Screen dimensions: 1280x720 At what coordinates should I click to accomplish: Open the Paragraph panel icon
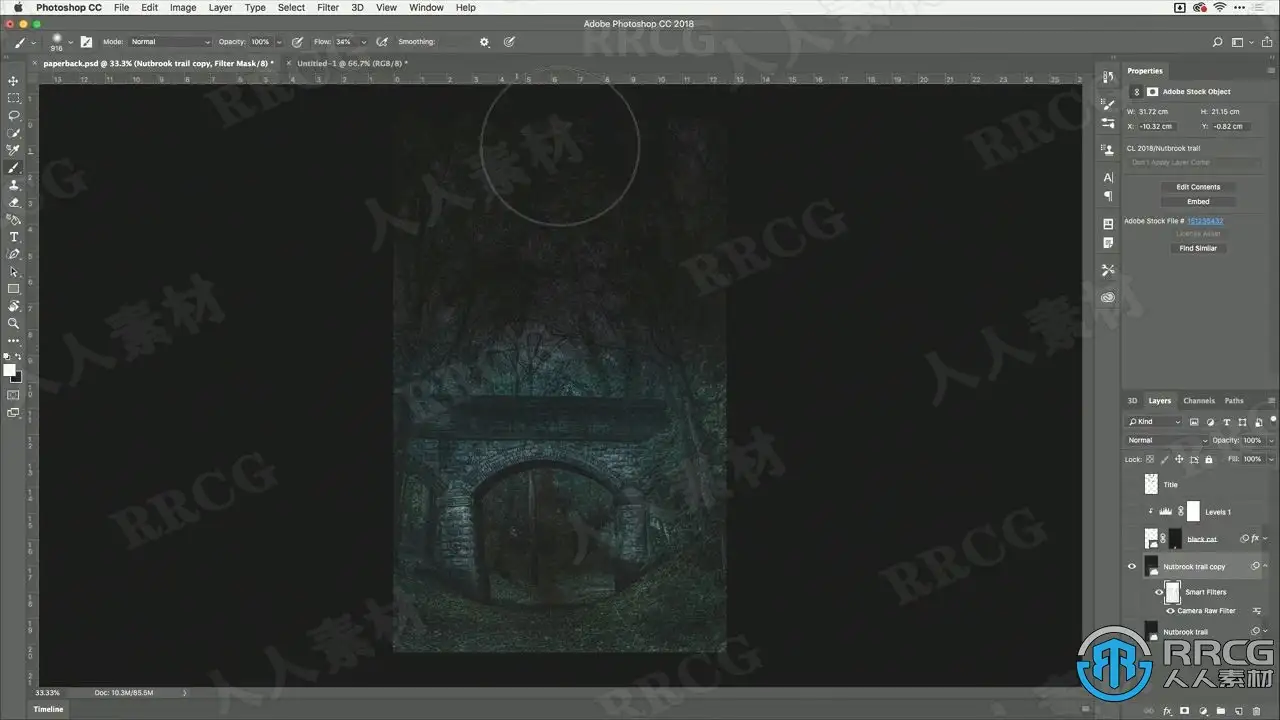[x=1108, y=196]
